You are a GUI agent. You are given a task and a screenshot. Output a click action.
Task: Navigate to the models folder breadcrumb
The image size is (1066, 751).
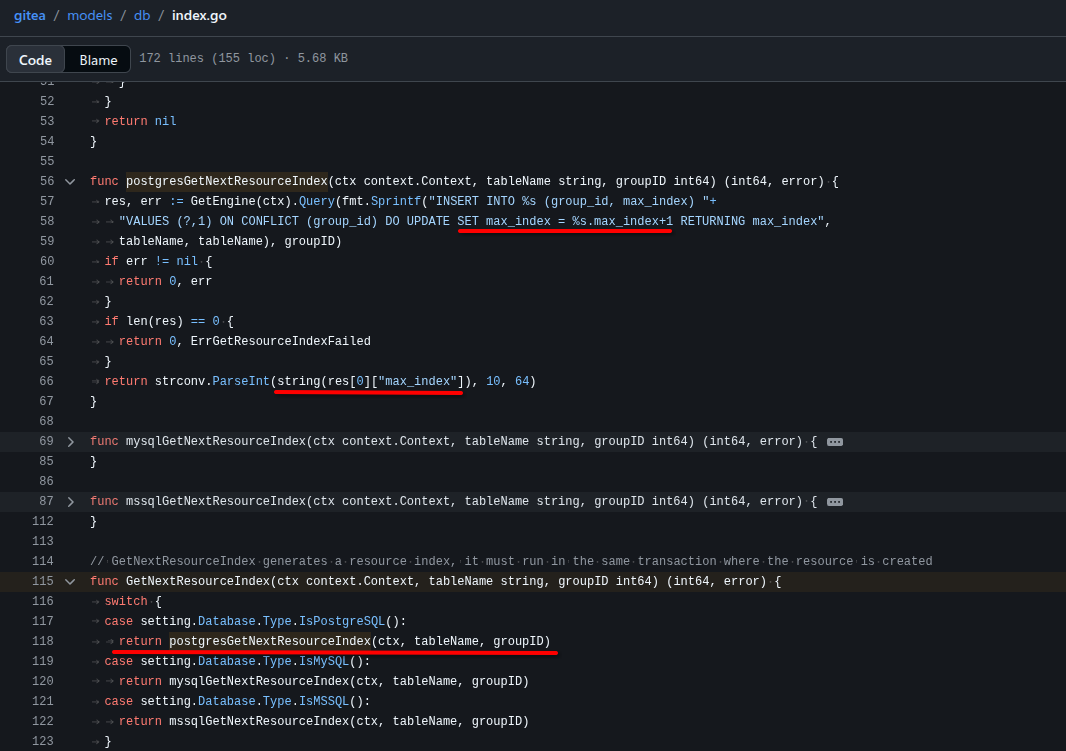[x=90, y=16]
